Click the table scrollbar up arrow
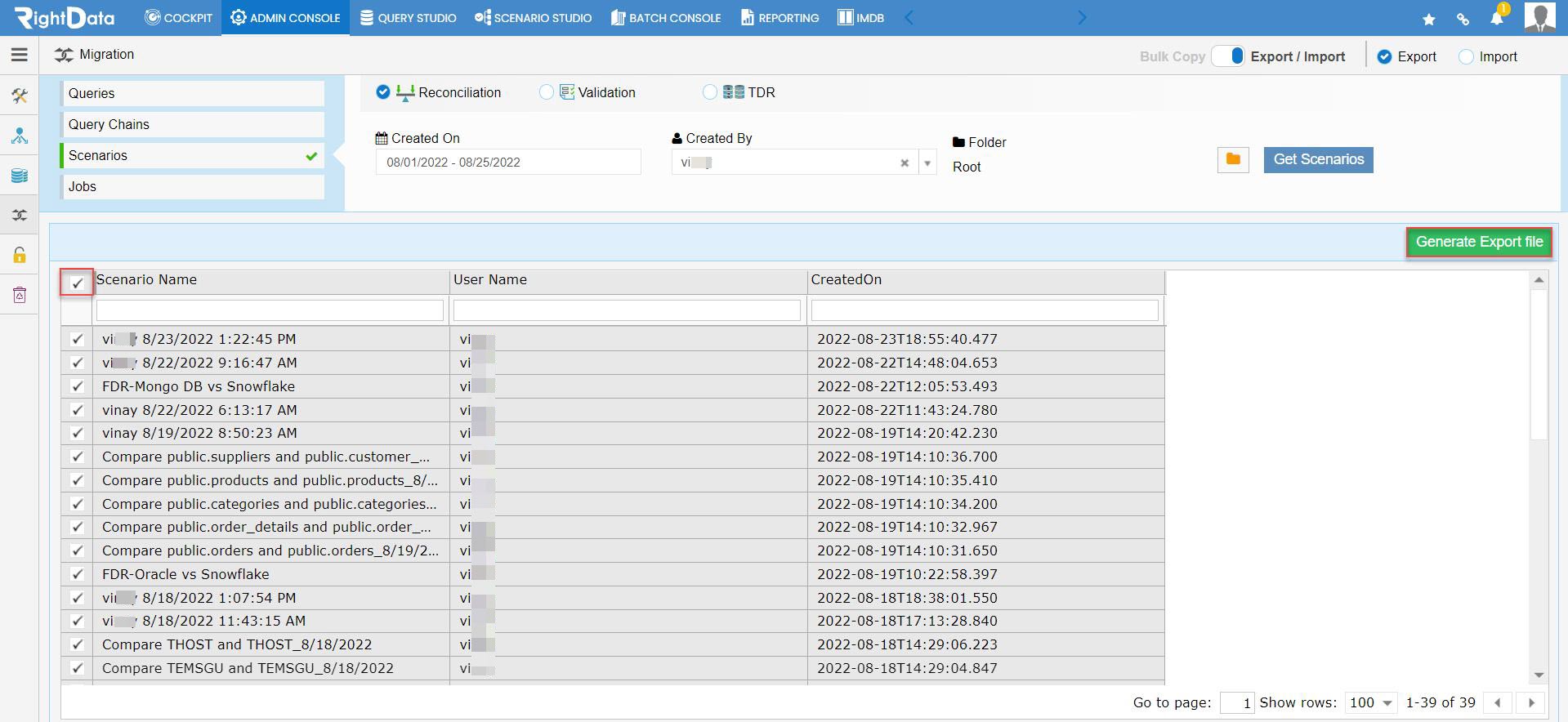The image size is (1568, 722). 1539,280
